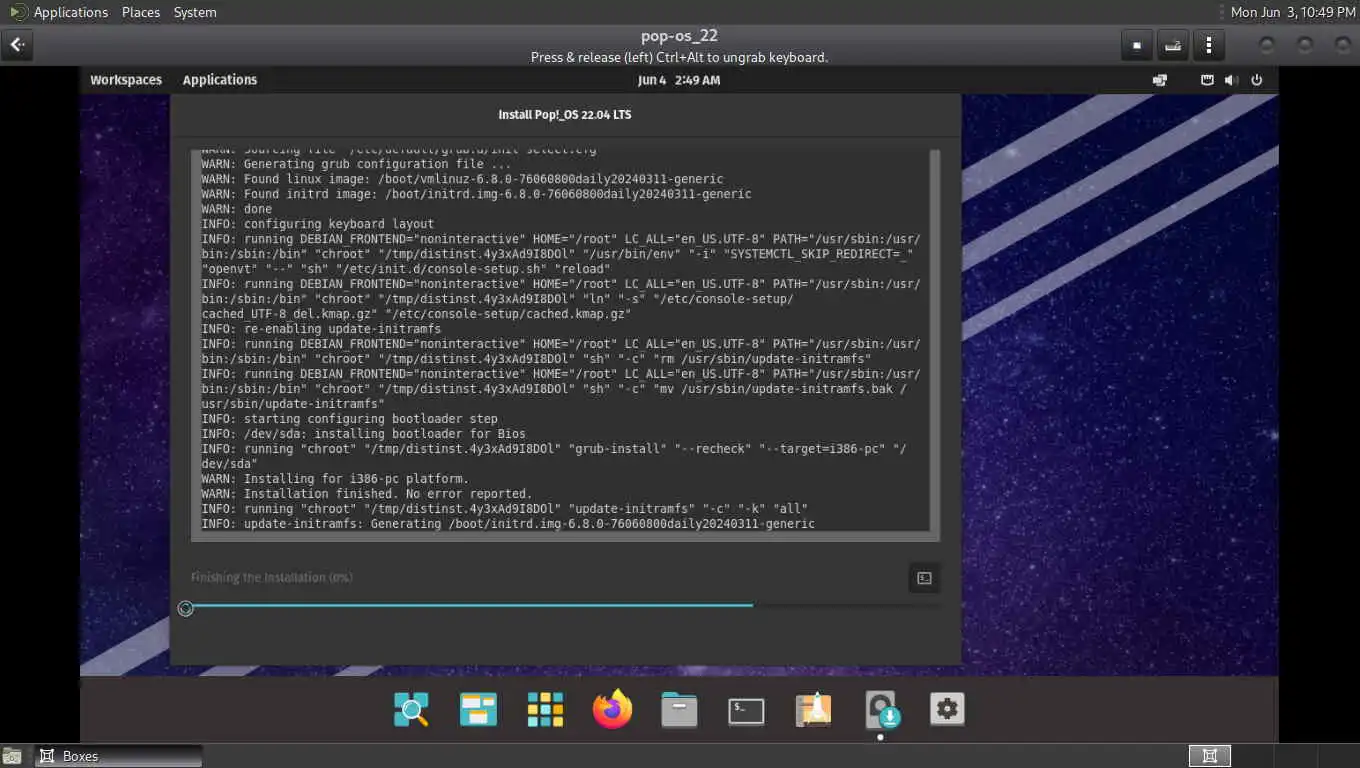Click the 'pop-os_22' window title
The width and height of the screenshot is (1360, 768).
pos(679,36)
